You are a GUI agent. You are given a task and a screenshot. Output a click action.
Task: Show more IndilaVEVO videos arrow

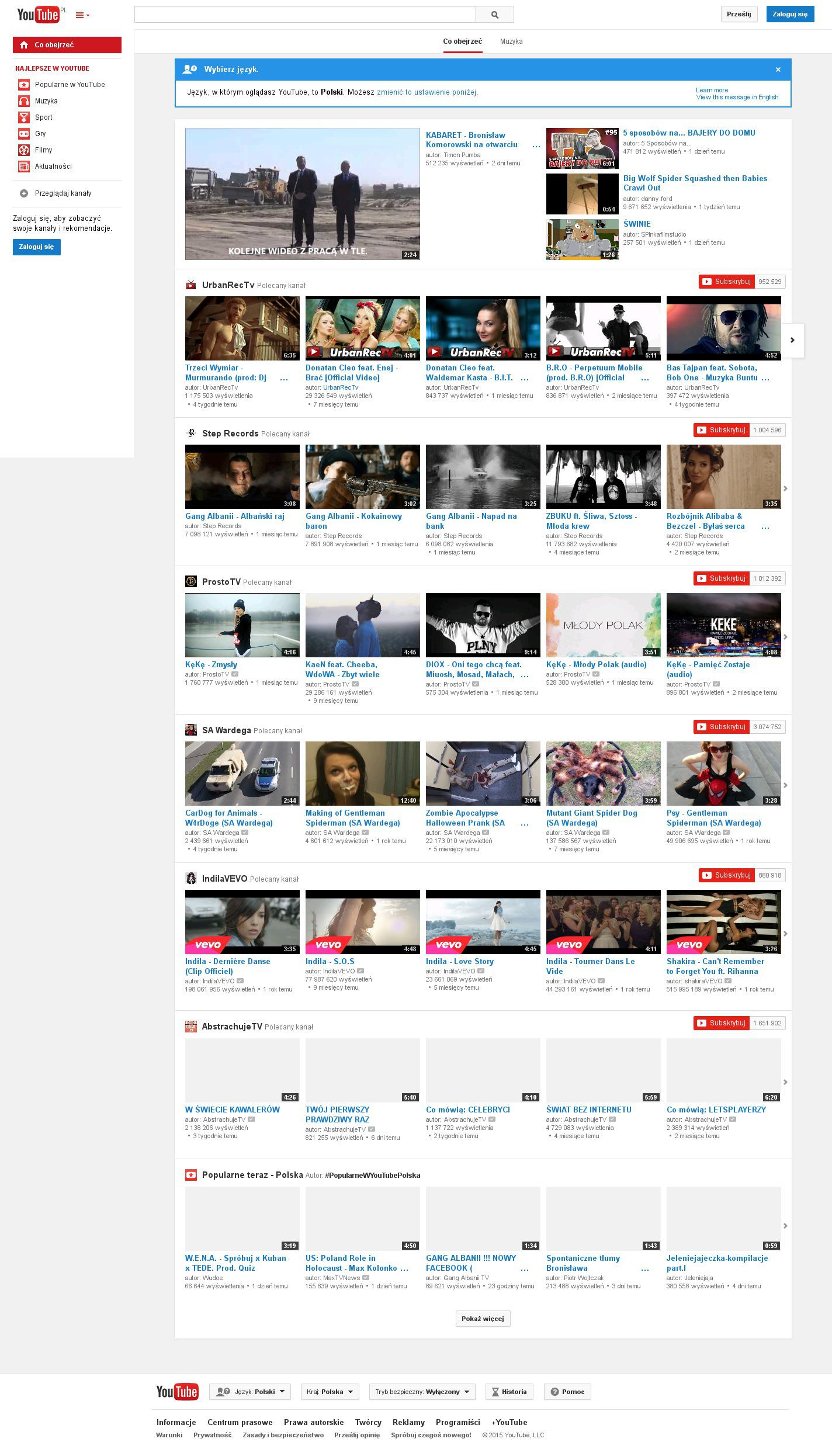(x=785, y=934)
